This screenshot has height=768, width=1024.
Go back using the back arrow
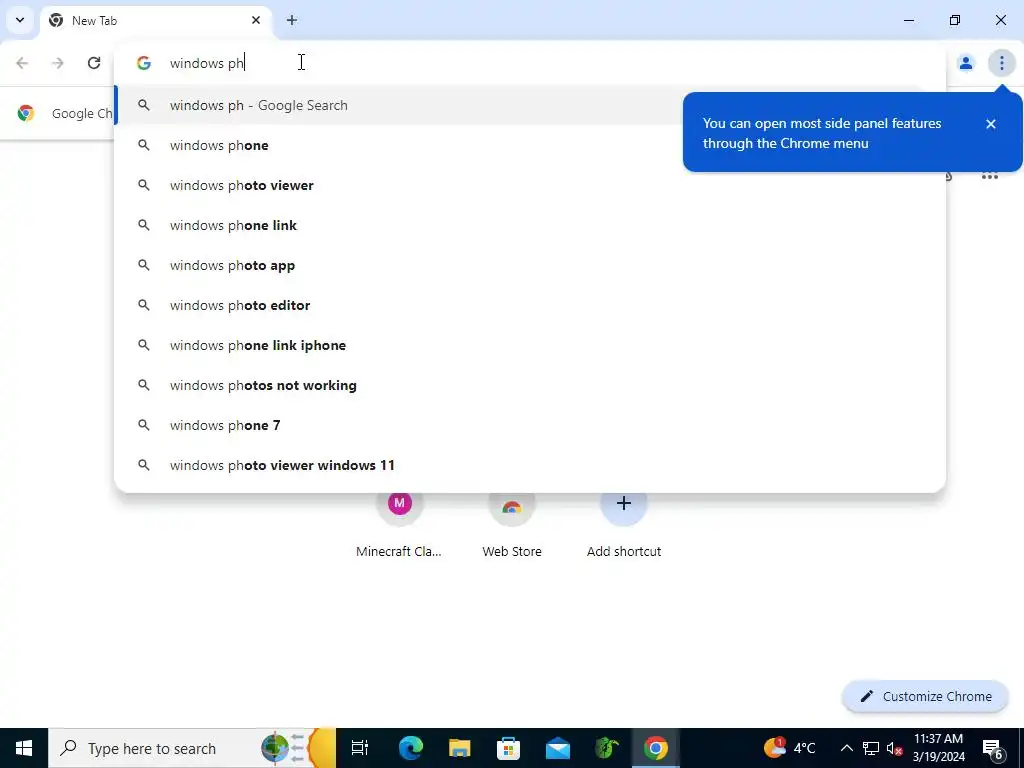coord(22,63)
